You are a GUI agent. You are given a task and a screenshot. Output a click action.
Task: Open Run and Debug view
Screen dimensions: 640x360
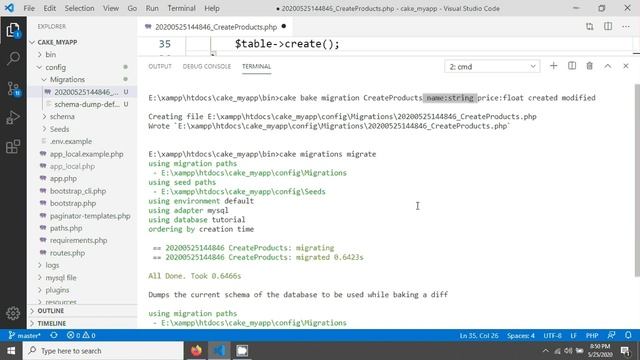13,118
